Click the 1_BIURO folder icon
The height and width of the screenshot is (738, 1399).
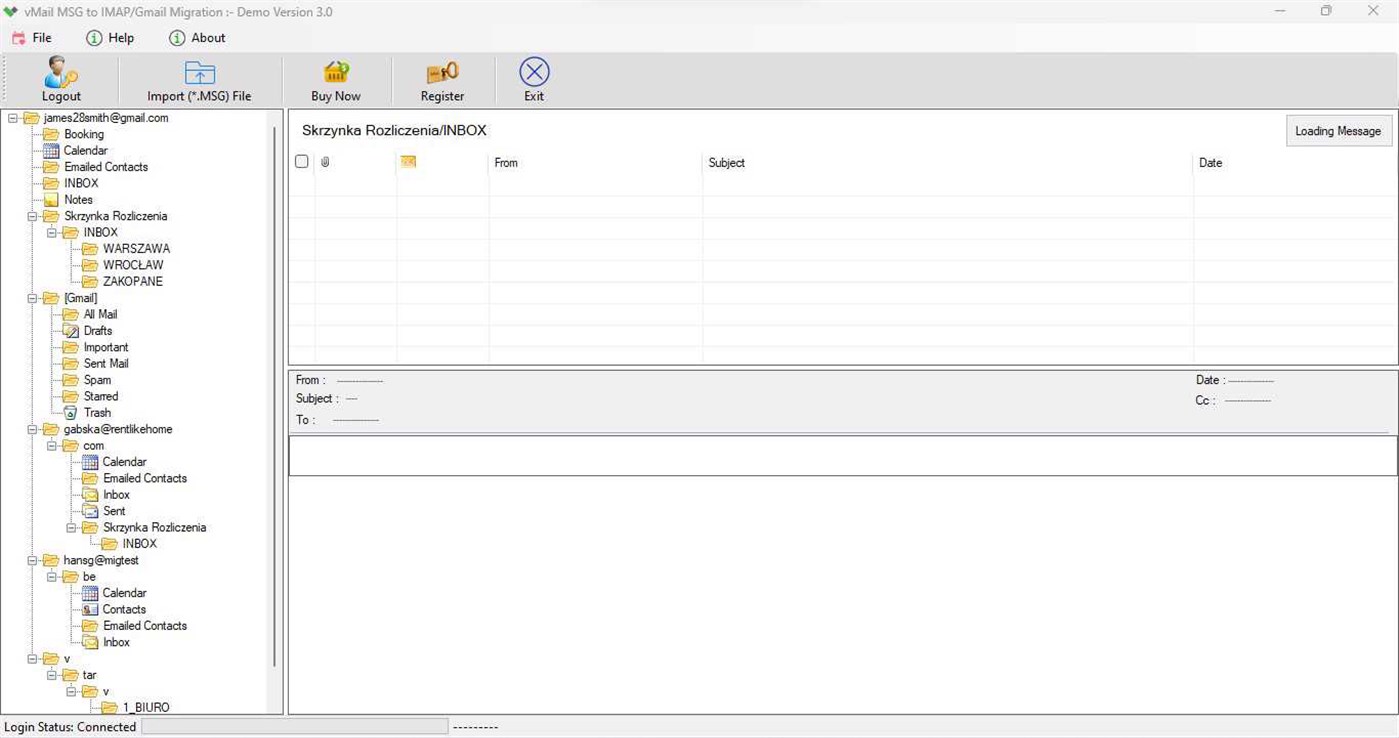point(109,708)
